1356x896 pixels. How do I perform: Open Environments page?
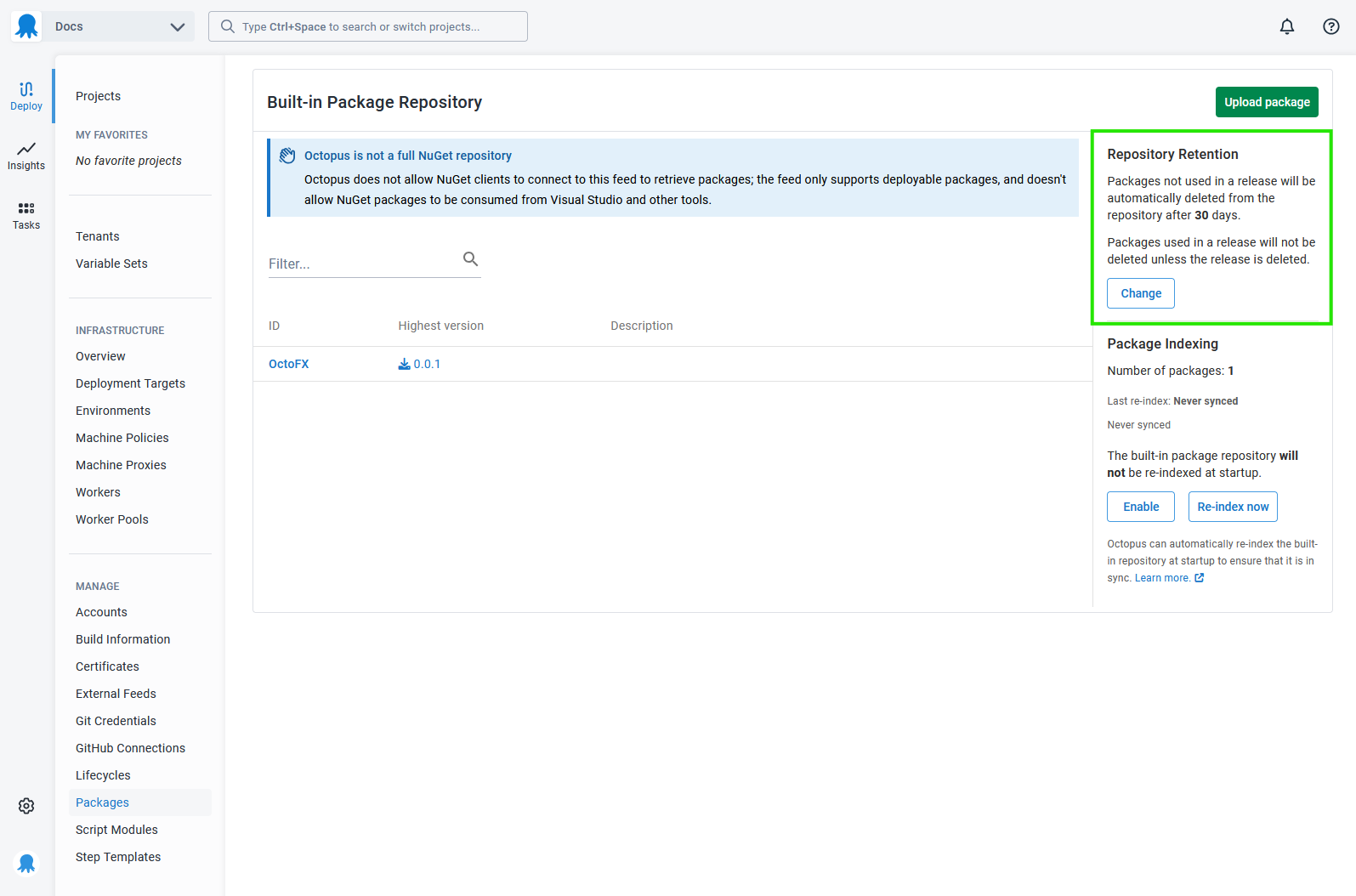(x=113, y=411)
